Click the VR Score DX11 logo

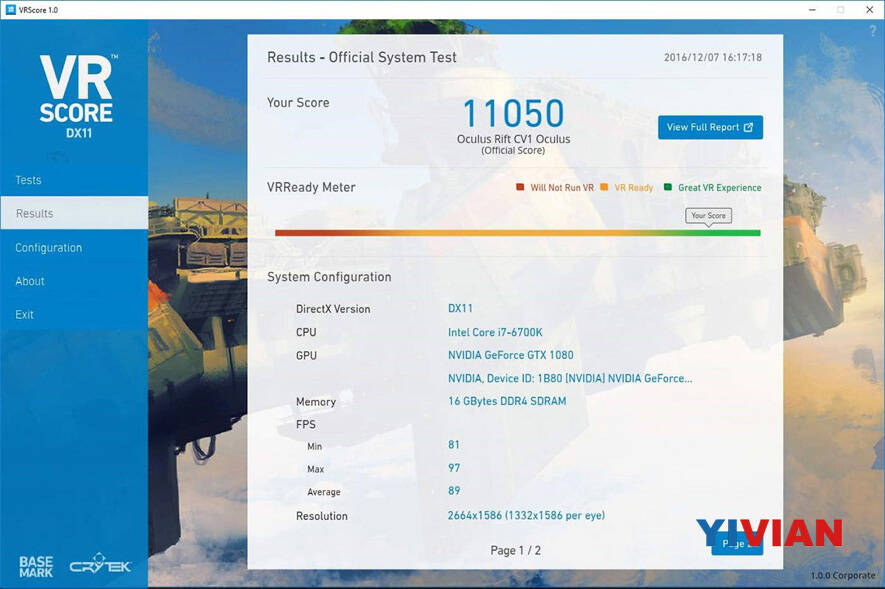[78, 96]
